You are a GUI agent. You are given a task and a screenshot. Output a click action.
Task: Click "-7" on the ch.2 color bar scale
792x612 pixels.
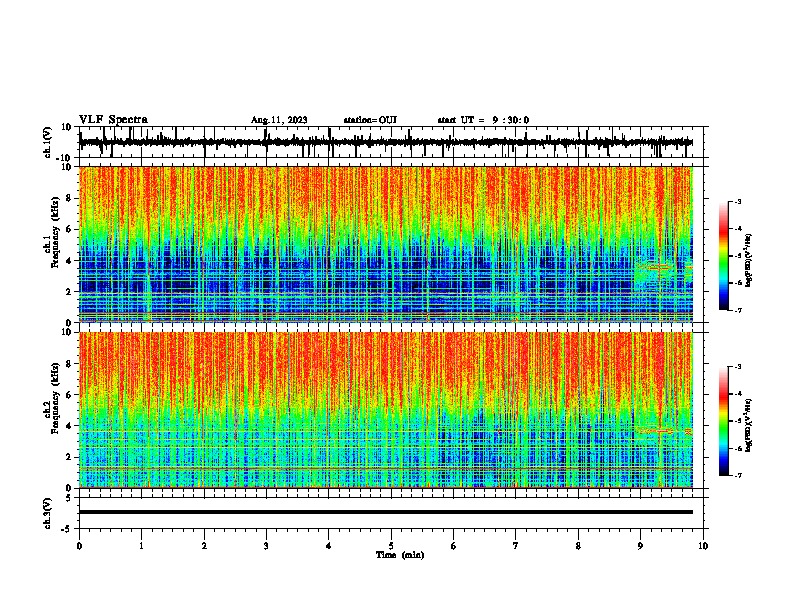[738, 475]
